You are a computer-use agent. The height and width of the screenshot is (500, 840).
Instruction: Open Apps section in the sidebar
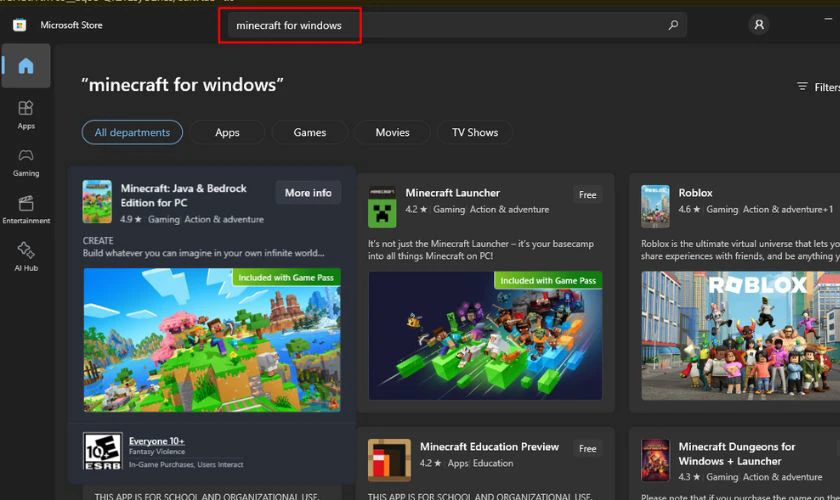point(26,115)
